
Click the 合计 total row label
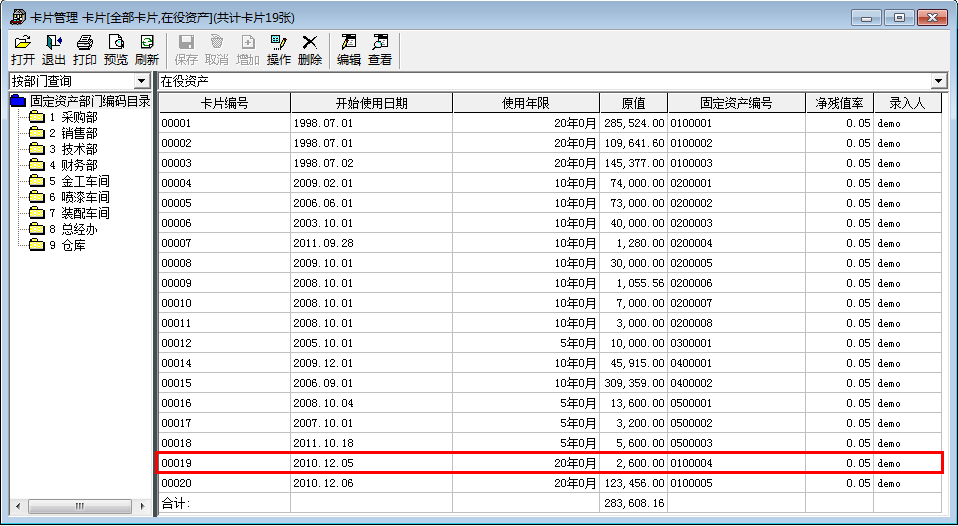pyautogui.click(x=176, y=503)
